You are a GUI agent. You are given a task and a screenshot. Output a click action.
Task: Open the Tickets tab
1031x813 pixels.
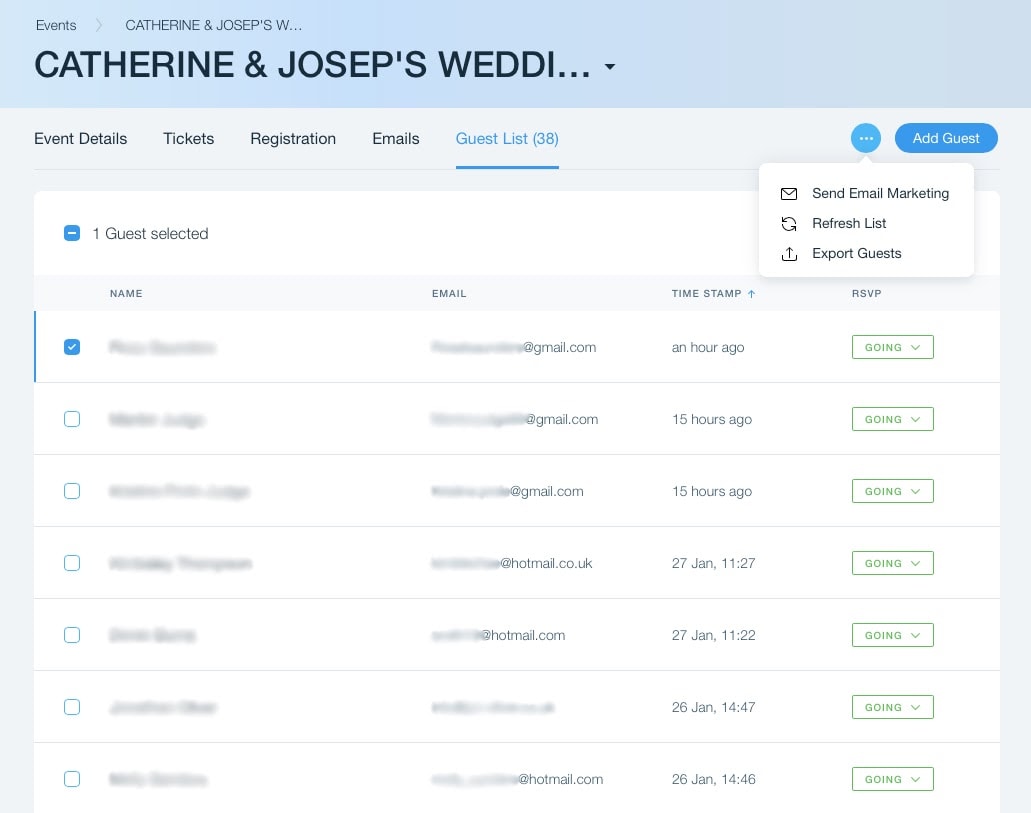pyautogui.click(x=189, y=139)
